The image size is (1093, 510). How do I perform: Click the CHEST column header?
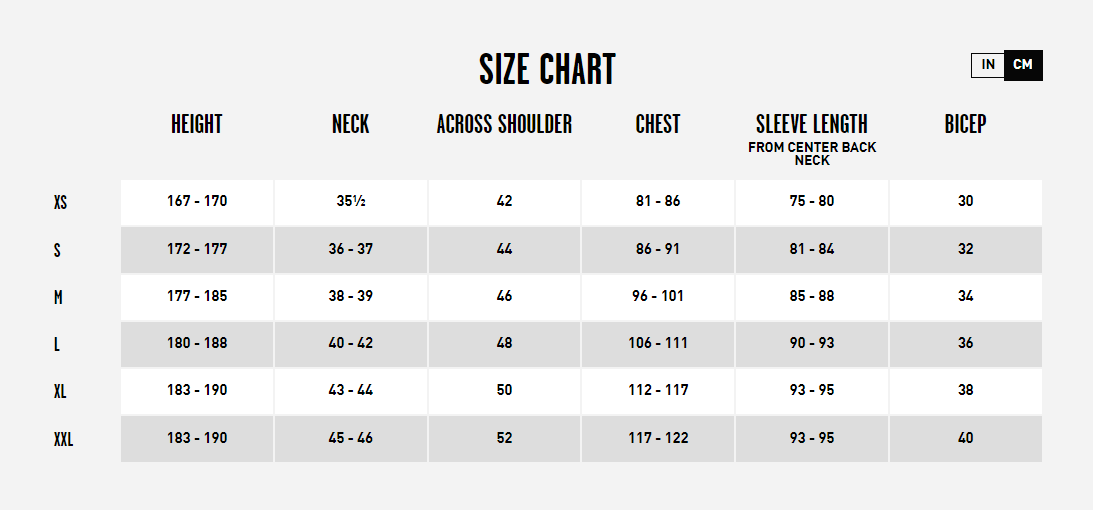click(x=658, y=124)
